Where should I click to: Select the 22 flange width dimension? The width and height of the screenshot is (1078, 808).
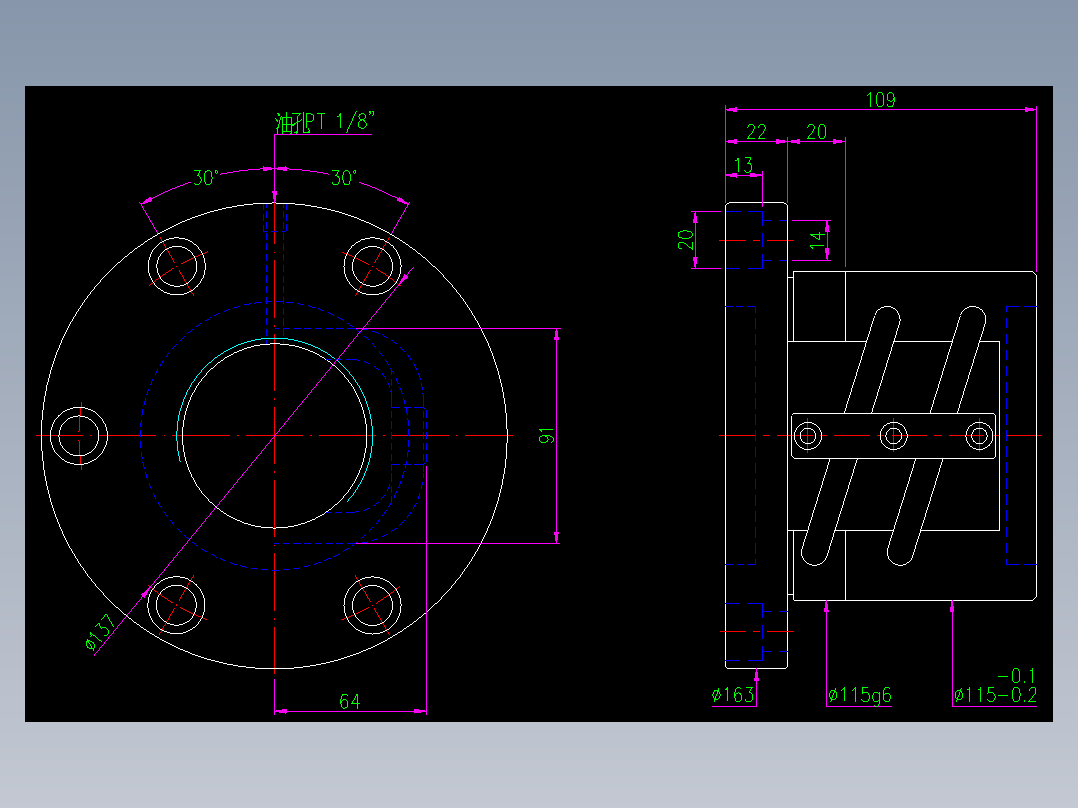(756, 131)
